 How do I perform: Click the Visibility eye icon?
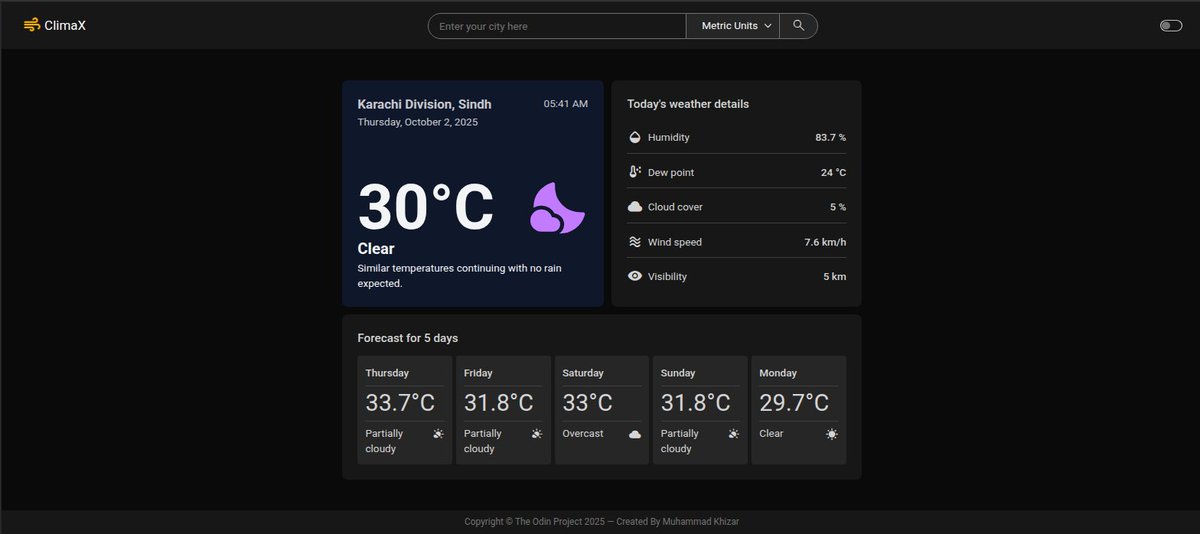(x=634, y=276)
